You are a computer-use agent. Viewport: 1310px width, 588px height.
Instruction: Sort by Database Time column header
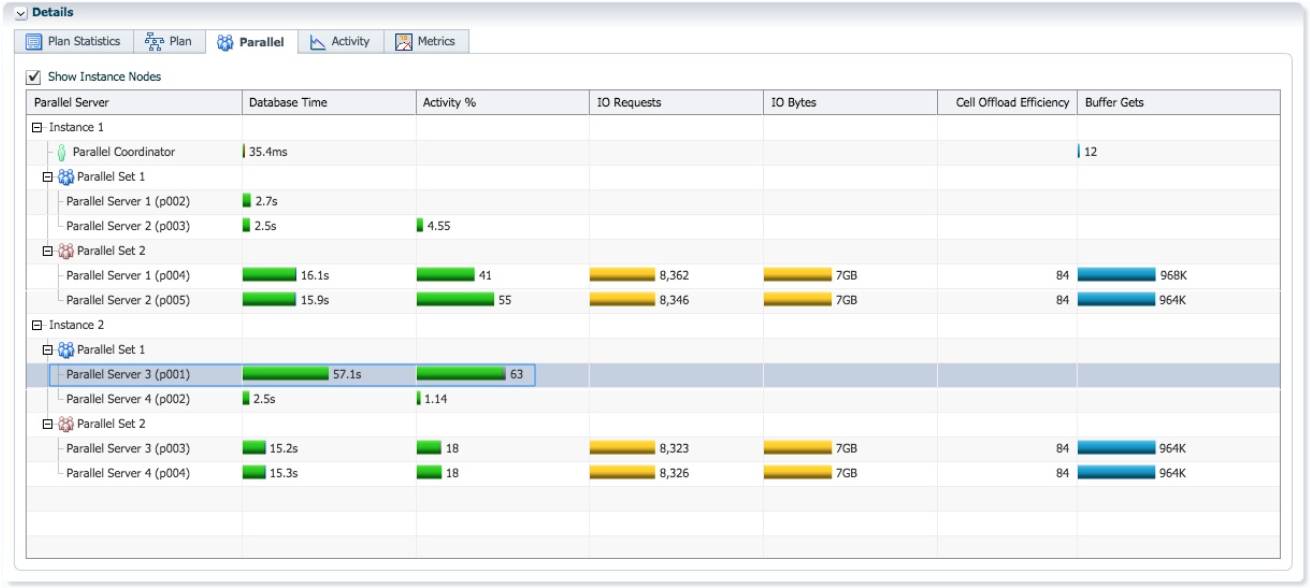pyautogui.click(x=329, y=103)
